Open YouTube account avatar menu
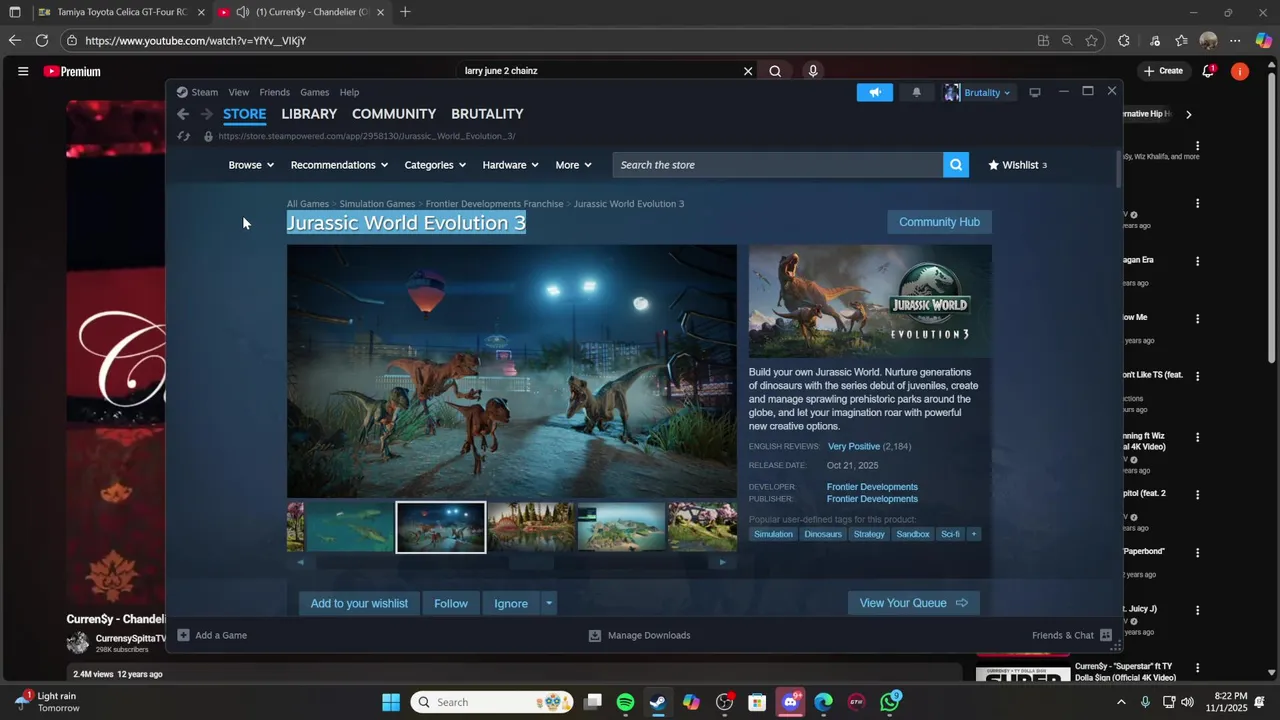Viewport: 1280px width, 720px height. (x=1240, y=71)
